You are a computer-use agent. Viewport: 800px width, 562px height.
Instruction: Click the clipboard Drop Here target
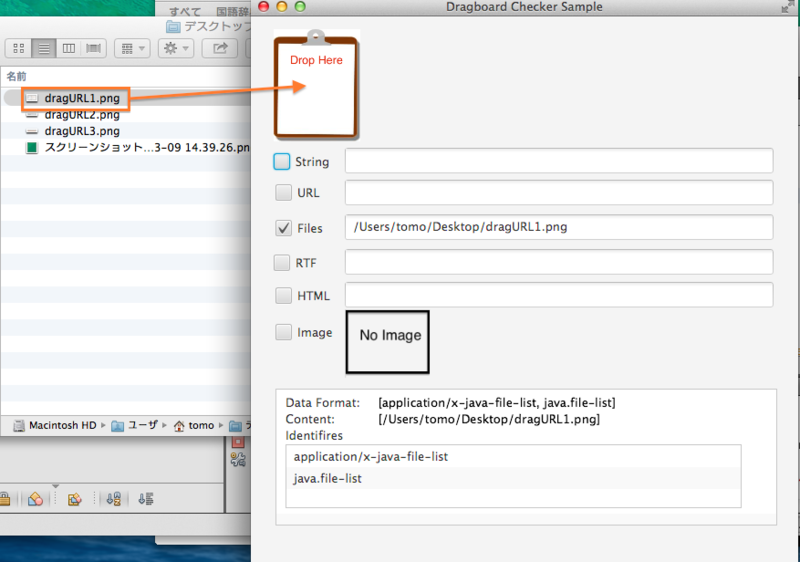click(x=316, y=85)
